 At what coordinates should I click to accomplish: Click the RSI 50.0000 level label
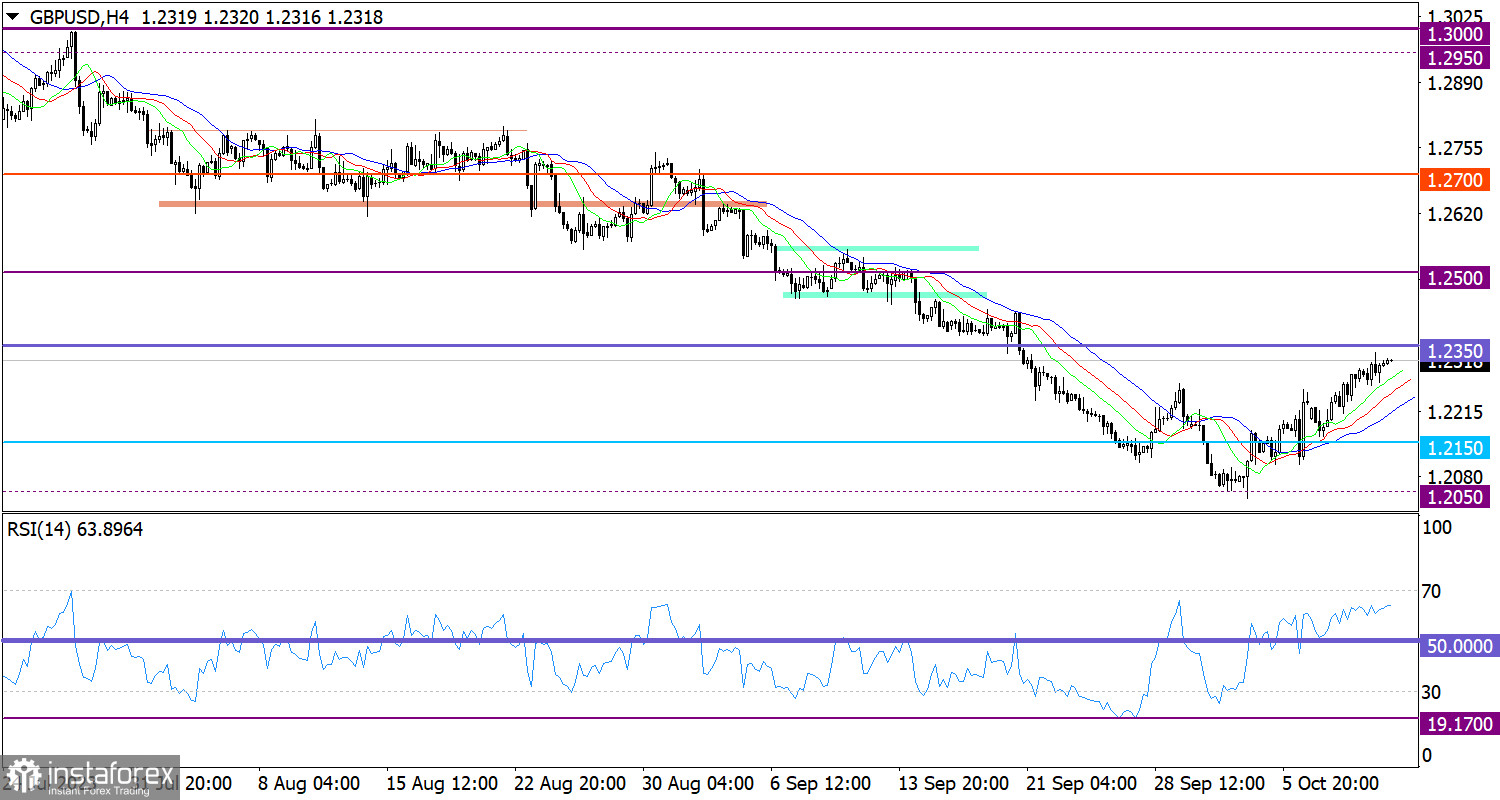[1458, 647]
